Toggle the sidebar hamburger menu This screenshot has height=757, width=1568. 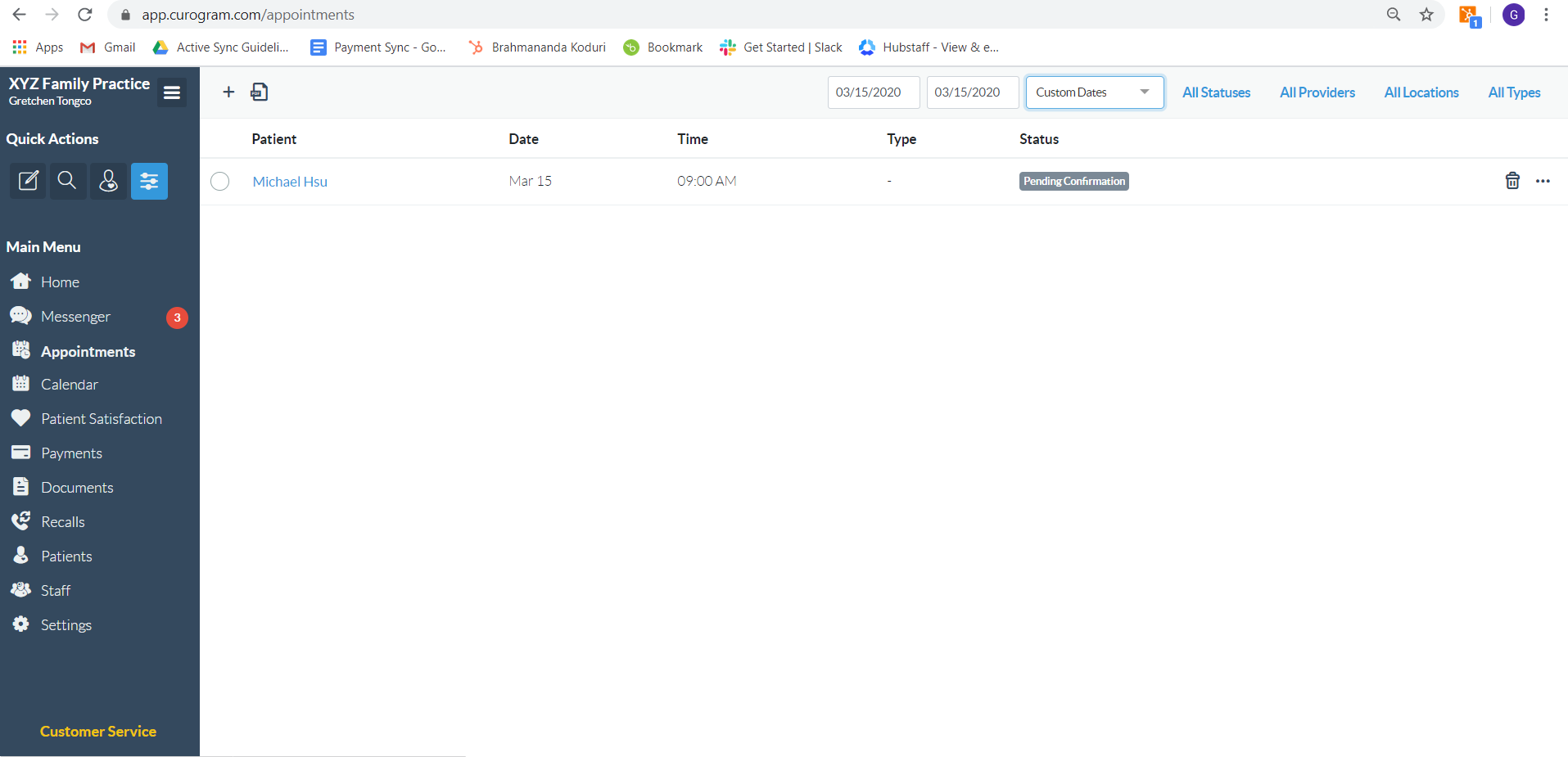coord(172,92)
